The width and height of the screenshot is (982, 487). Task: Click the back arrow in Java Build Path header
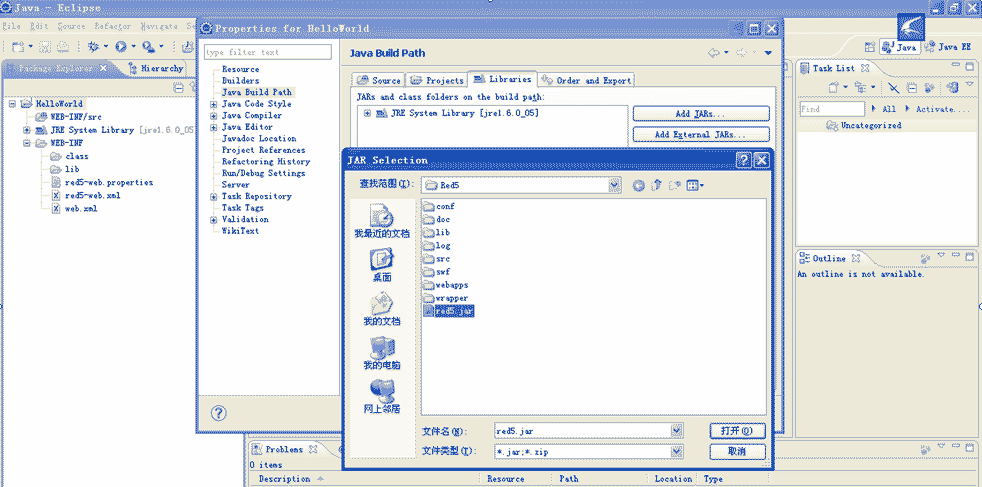click(715, 53)
